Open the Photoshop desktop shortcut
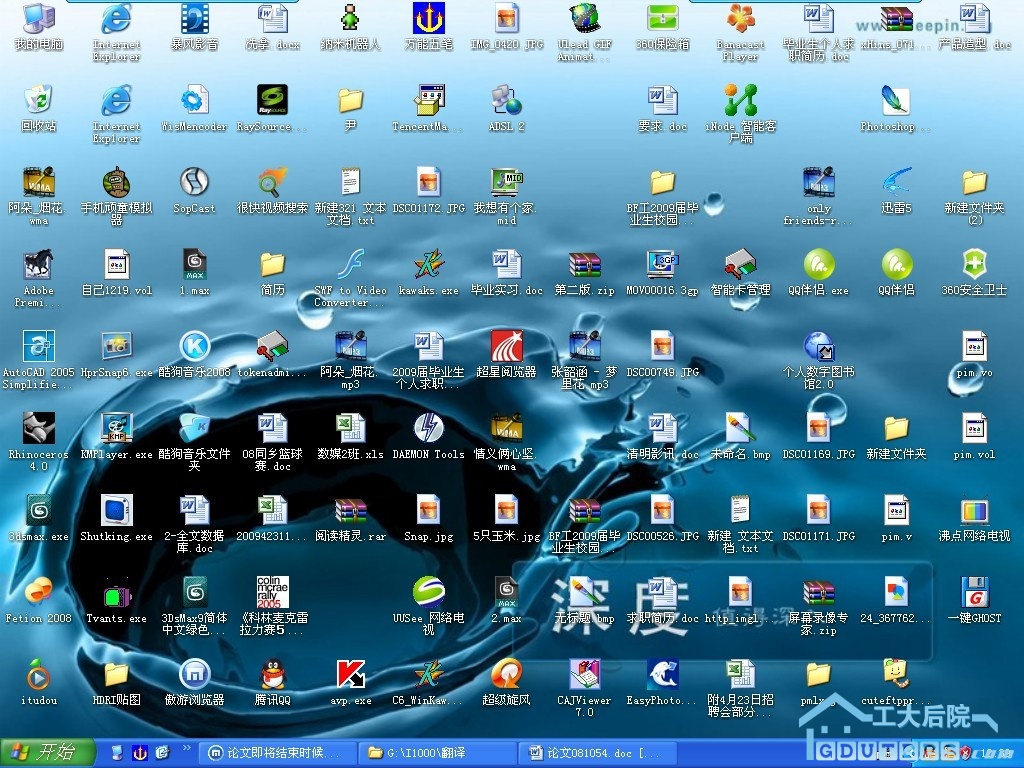 coord(895,101)
